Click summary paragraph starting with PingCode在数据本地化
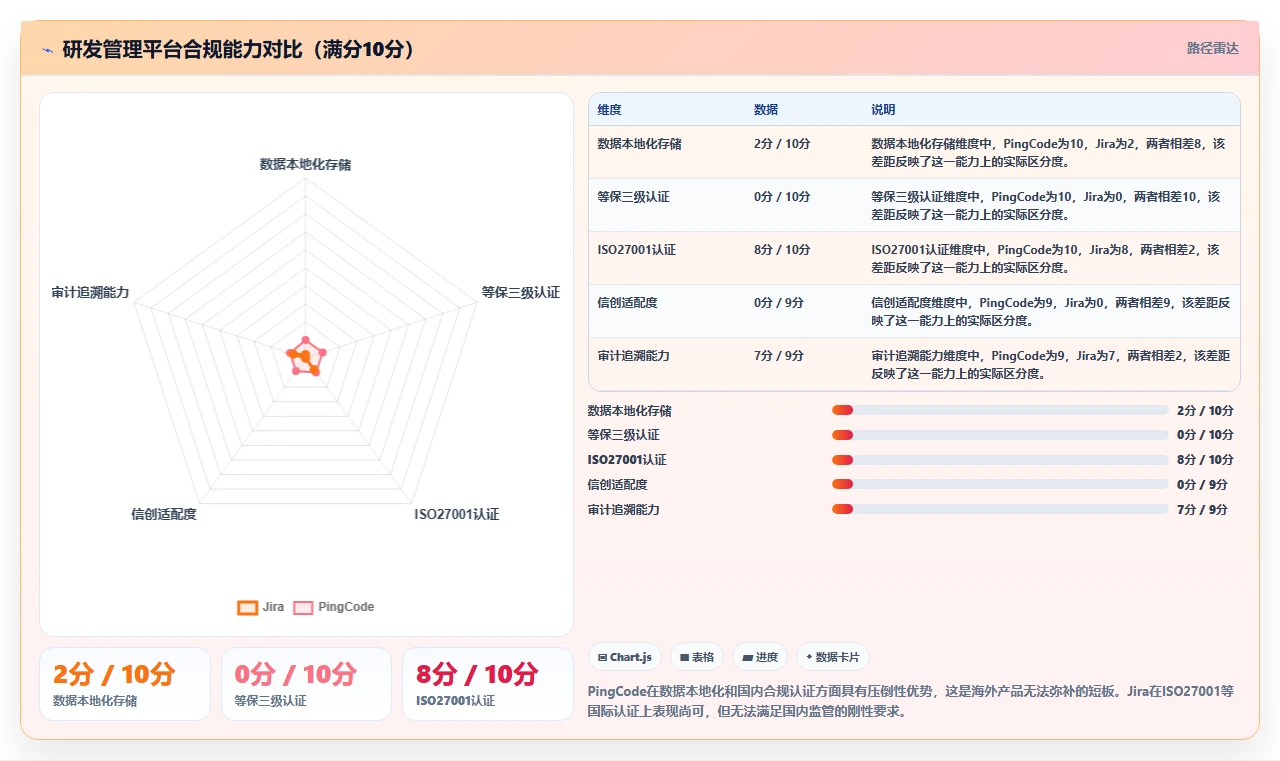The width and height of the screenshot is (1280, 761). click(912, 701)
